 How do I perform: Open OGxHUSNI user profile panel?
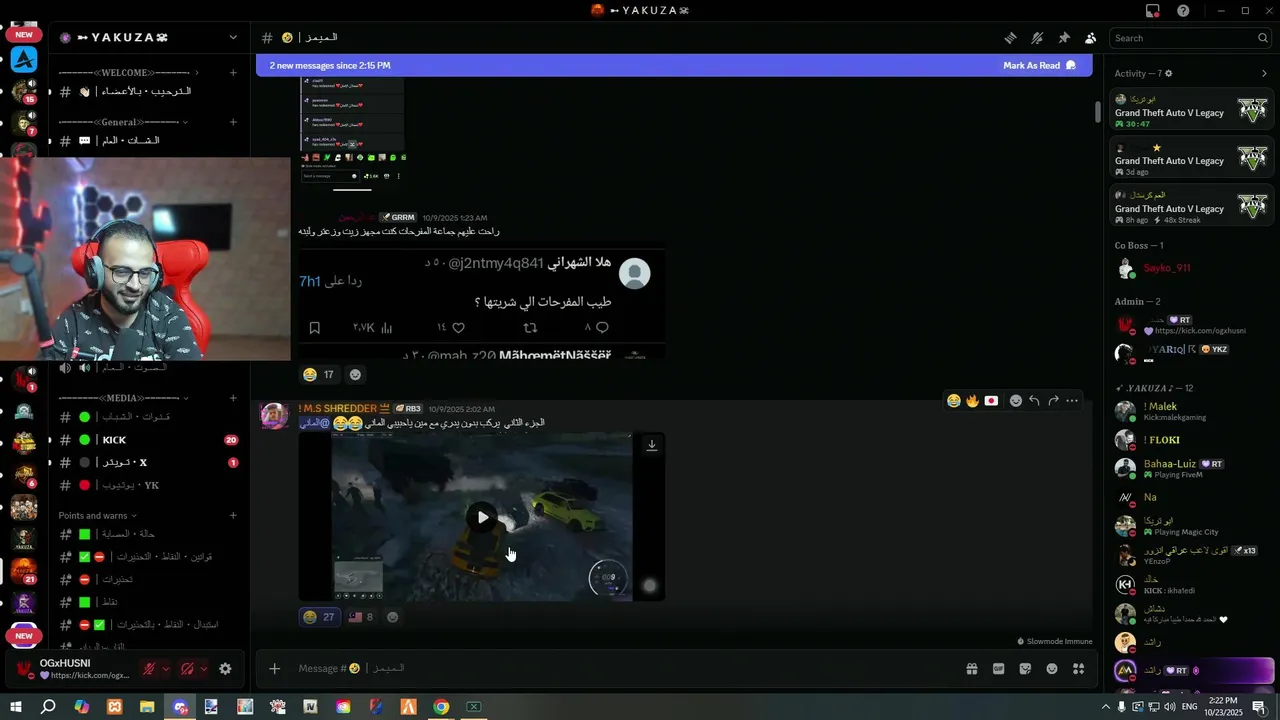72,669
